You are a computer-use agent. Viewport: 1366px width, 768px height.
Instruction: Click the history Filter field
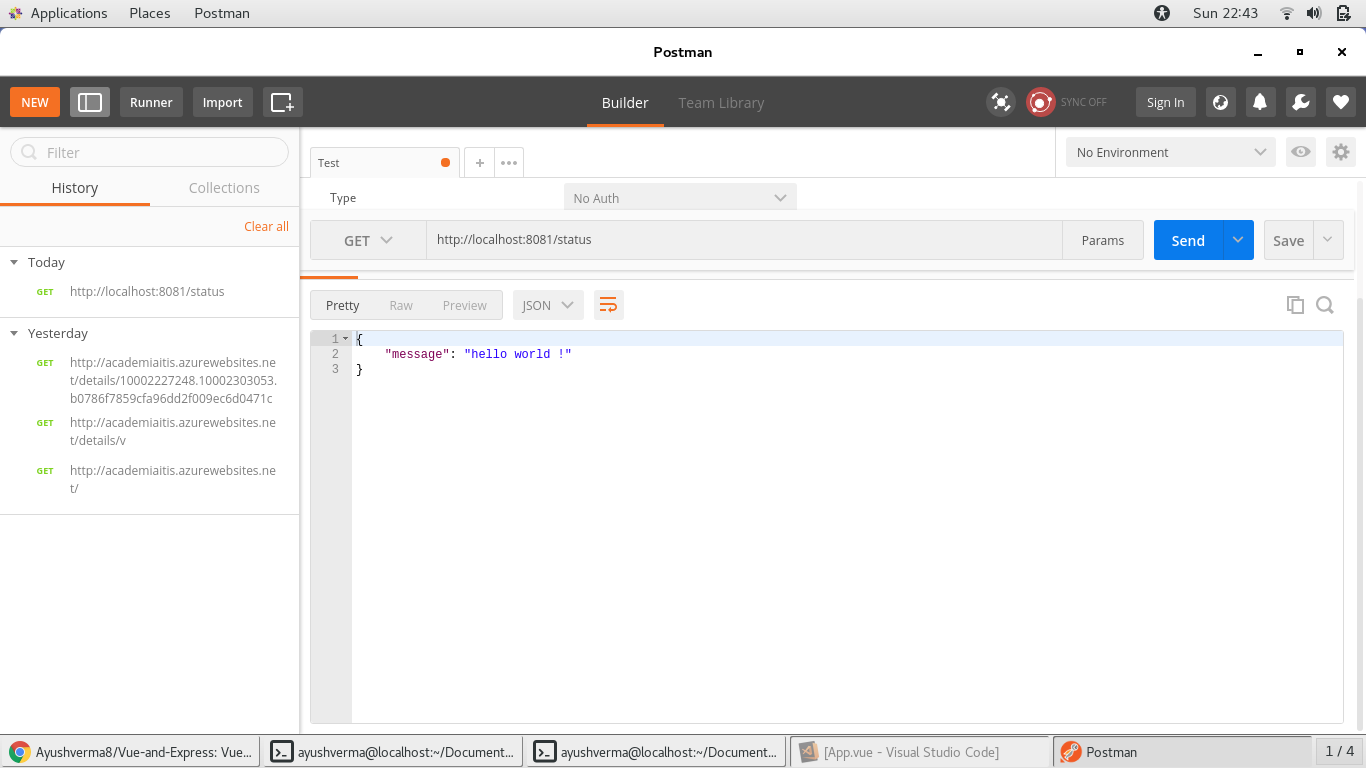[x=149, y=152]
